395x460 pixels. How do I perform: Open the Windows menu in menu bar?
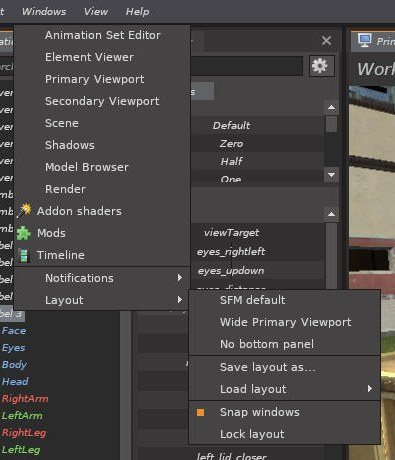(44, 12)
